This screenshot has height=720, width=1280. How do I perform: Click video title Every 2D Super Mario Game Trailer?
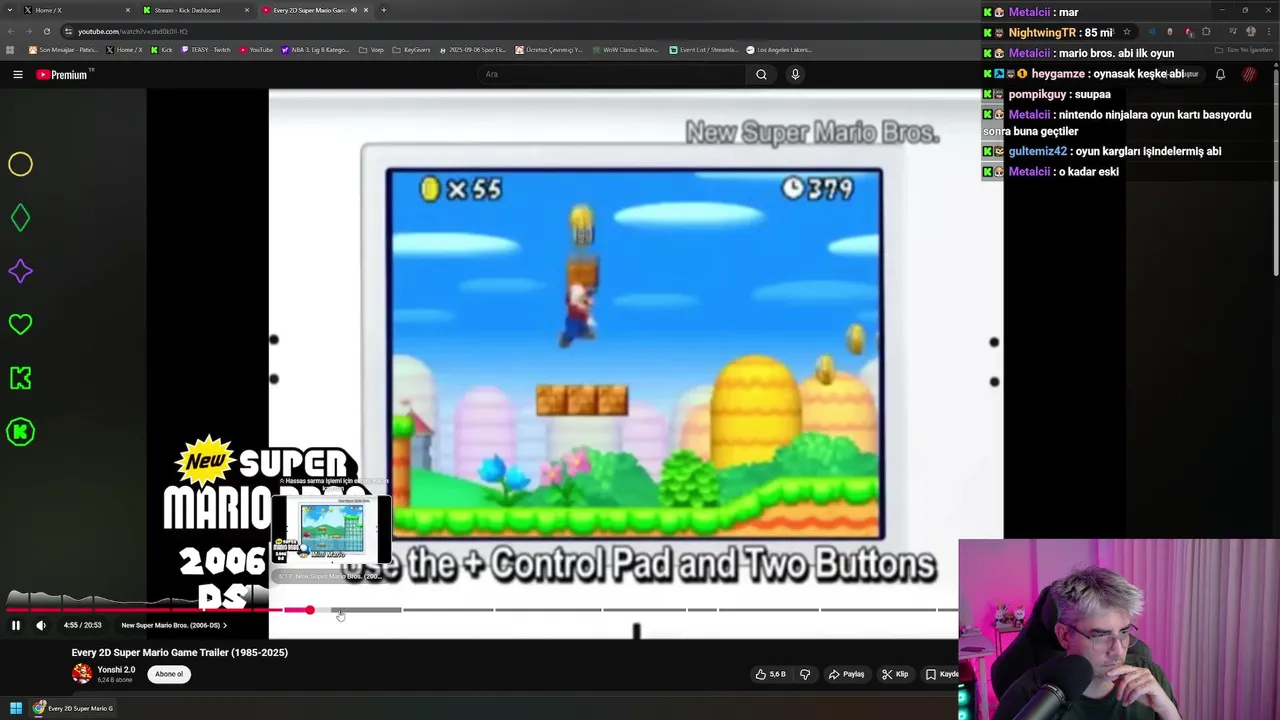pyautogui.click(x=180, y=652)
